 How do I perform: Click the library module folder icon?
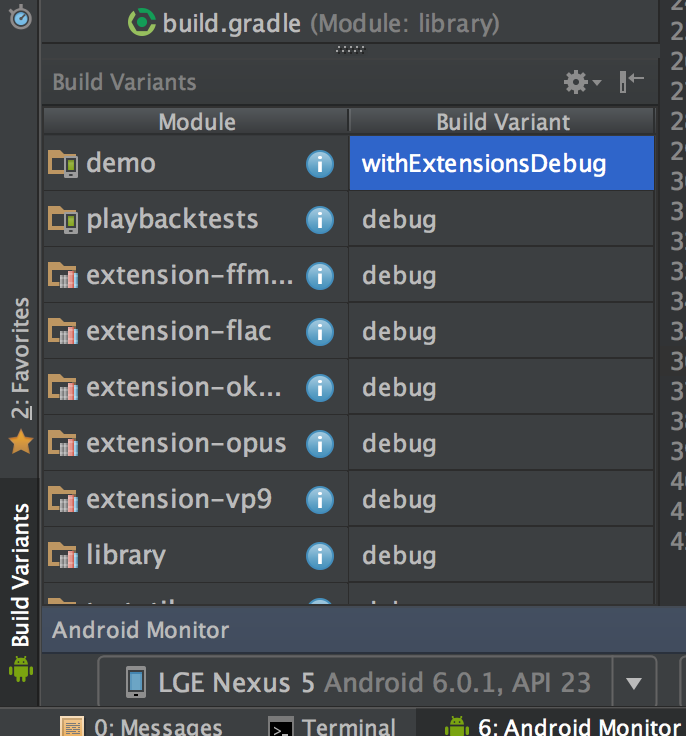click(63, 555)
